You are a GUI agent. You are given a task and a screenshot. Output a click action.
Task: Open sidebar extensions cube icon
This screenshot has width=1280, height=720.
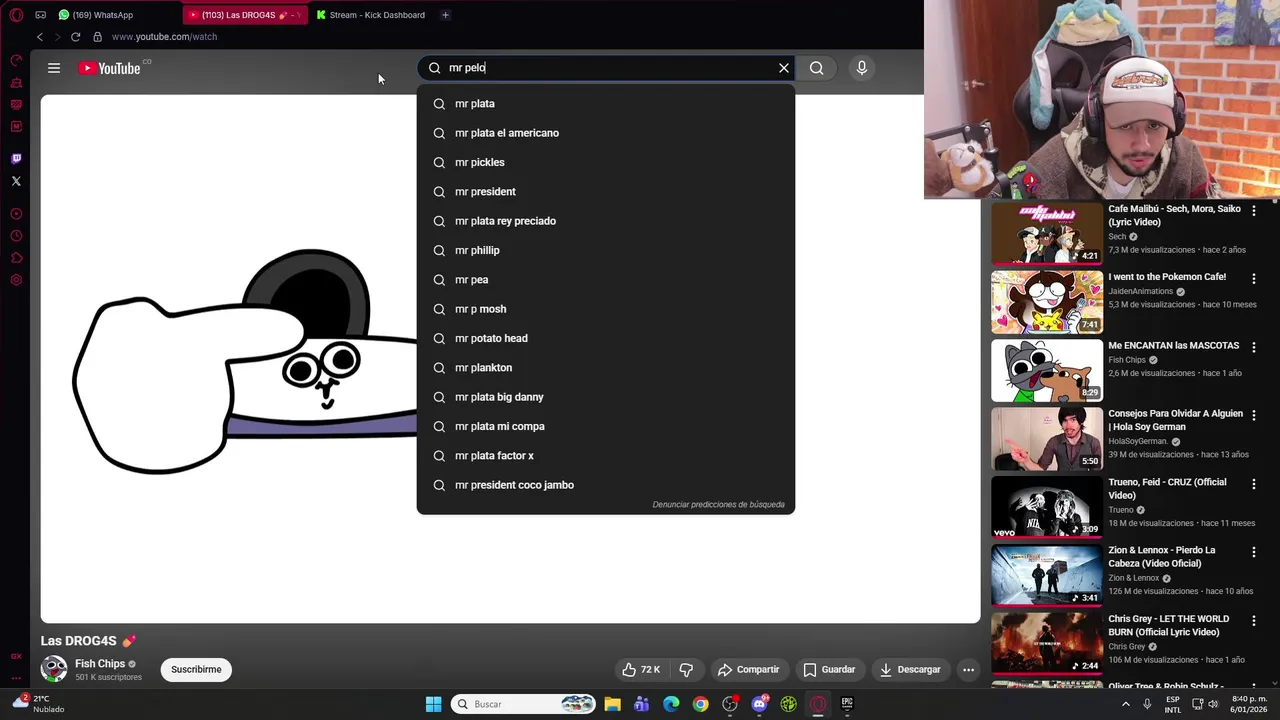click(16, 258)
